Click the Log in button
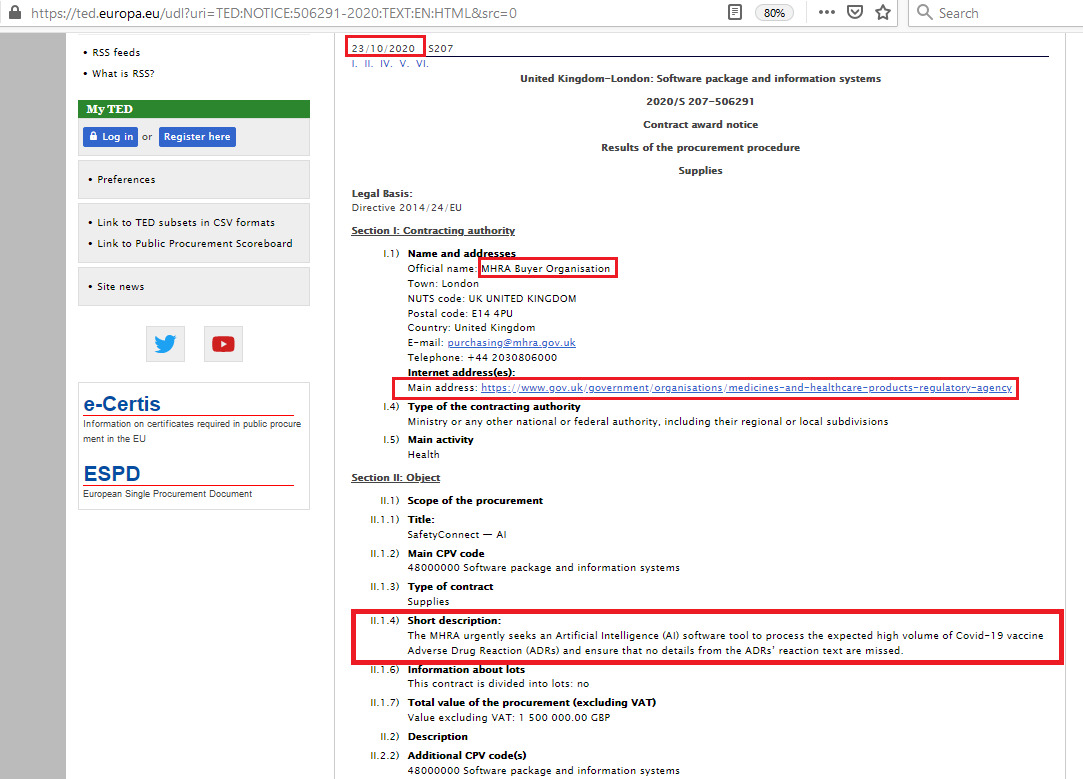 111,137
